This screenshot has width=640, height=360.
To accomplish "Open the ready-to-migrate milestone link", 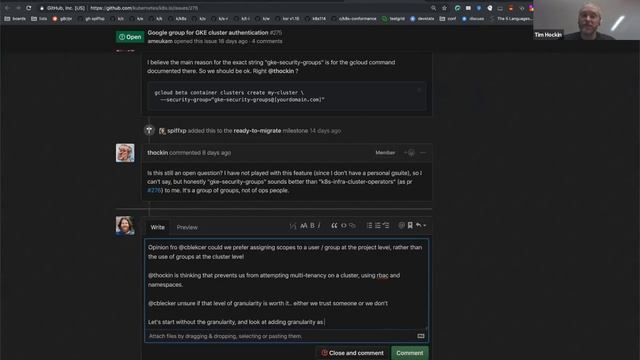I will pyautogui.click(x=257, y=131).
